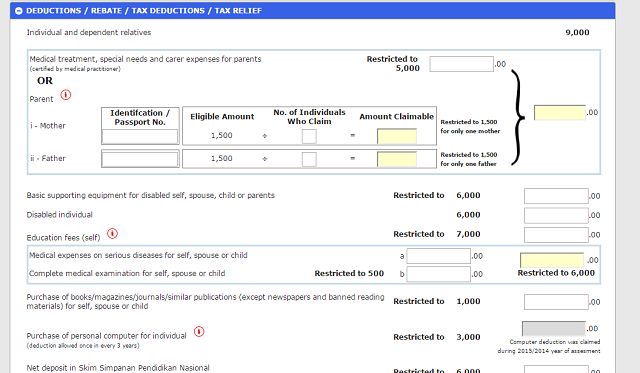Click medical expenses total field restricted to 6,000
Screen dimensions: 640x373
552,260
